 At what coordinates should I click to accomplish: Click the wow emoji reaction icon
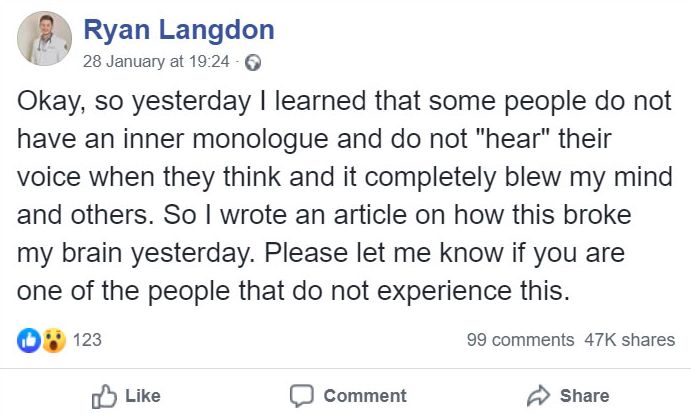click(x=54, y=340)
